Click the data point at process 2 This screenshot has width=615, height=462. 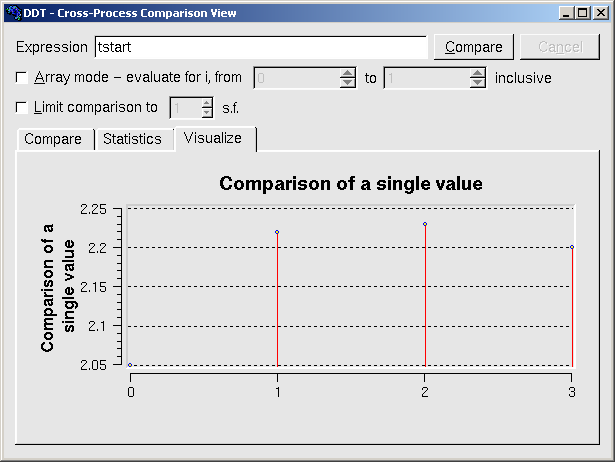pyautogui.click(x=425, y=224)
